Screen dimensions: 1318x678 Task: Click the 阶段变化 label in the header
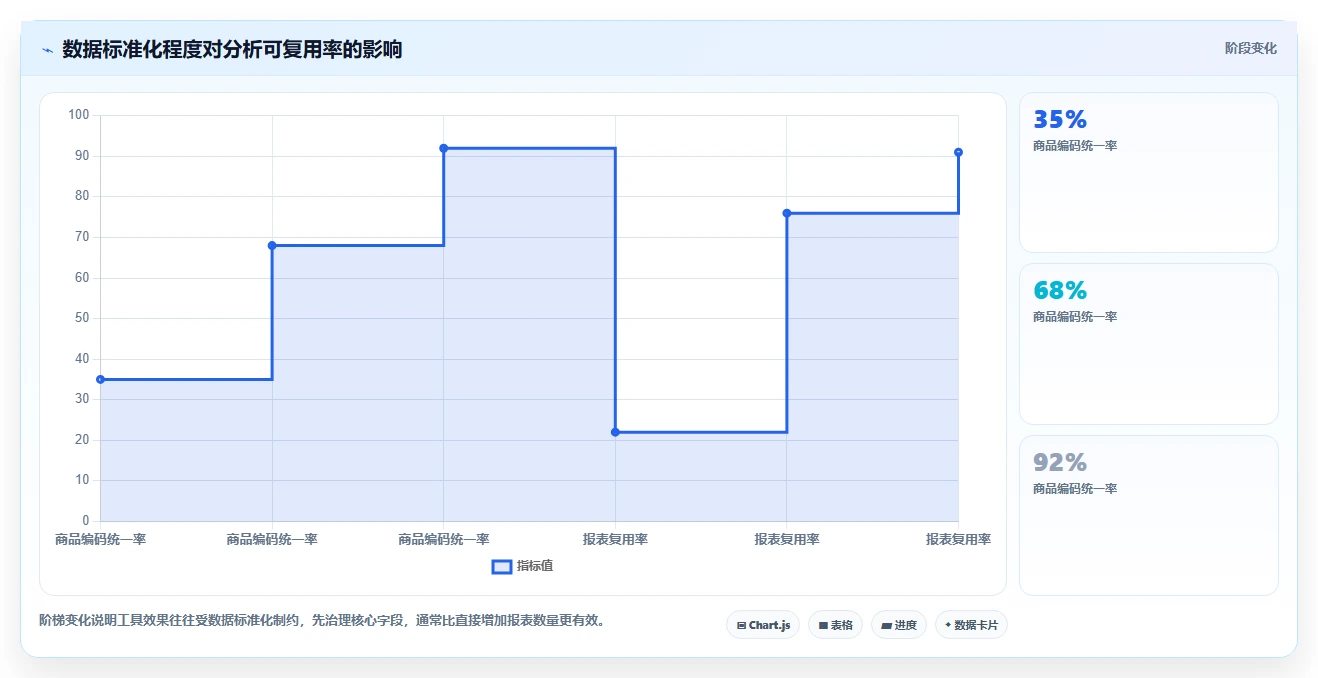[x=1250, y=48]
